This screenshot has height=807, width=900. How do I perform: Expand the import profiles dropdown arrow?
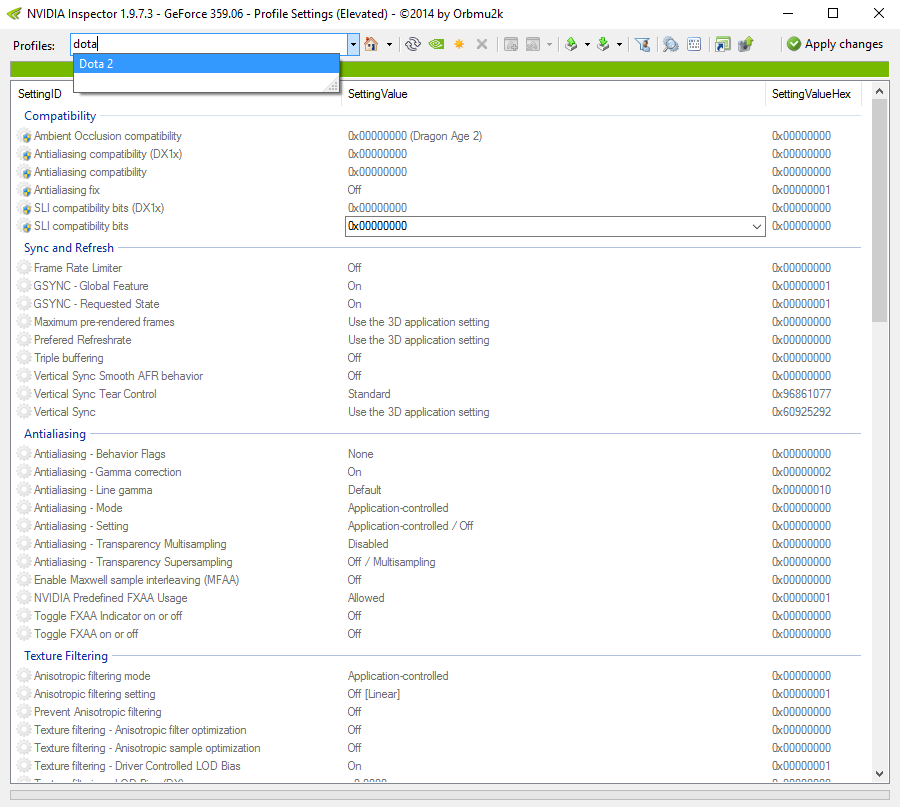619,44
